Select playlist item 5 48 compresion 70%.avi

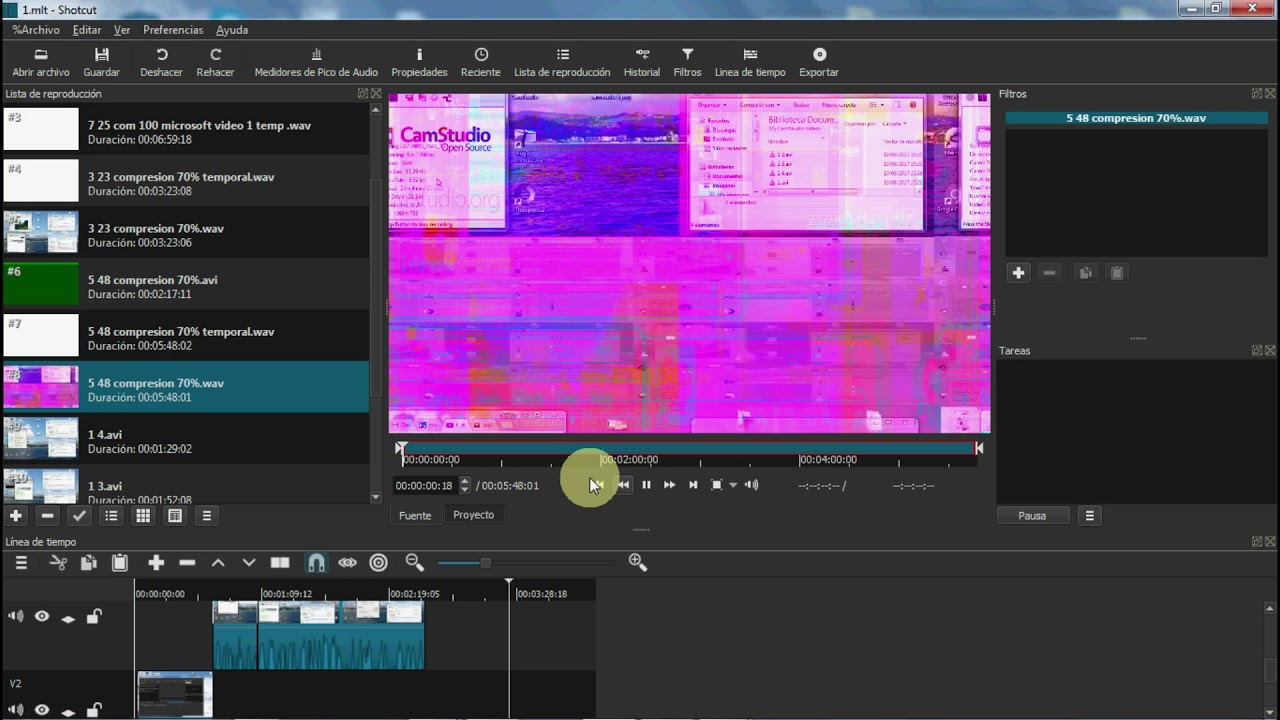coord(186,284)
